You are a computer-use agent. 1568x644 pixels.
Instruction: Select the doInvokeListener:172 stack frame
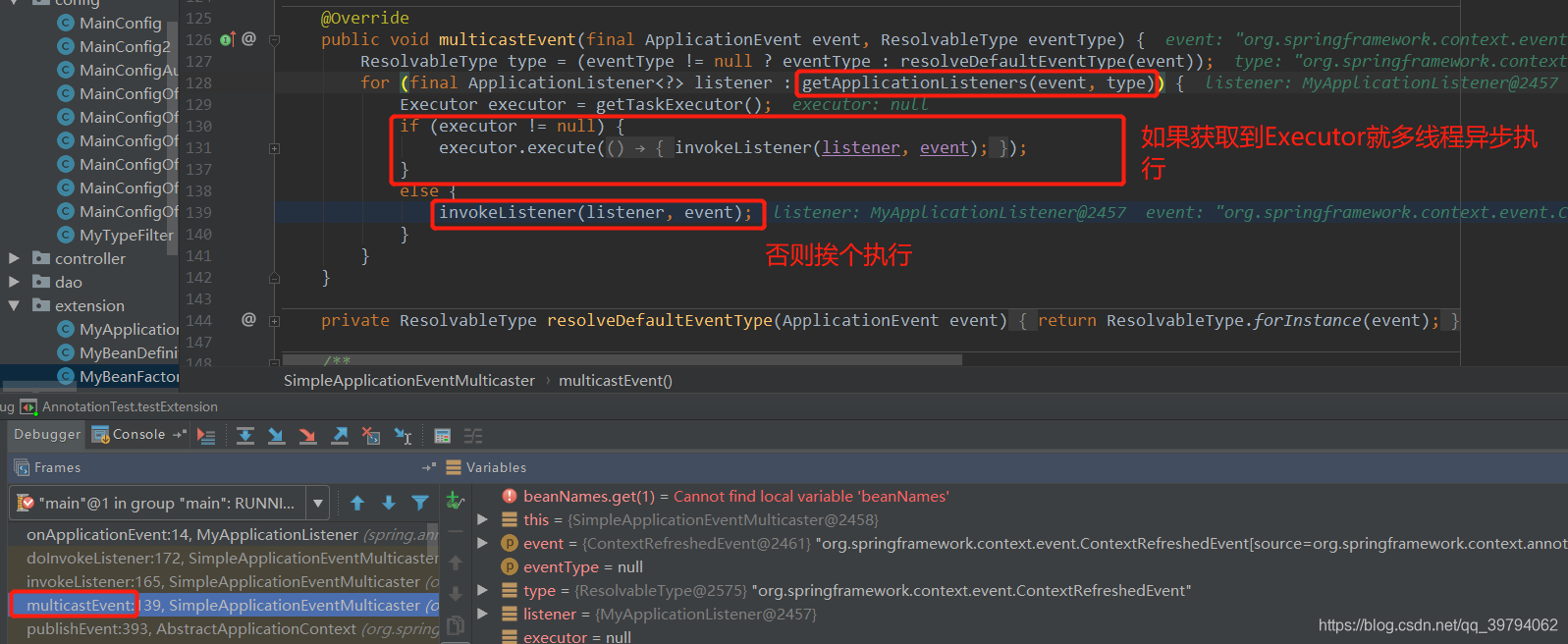[x=224, y=559]
